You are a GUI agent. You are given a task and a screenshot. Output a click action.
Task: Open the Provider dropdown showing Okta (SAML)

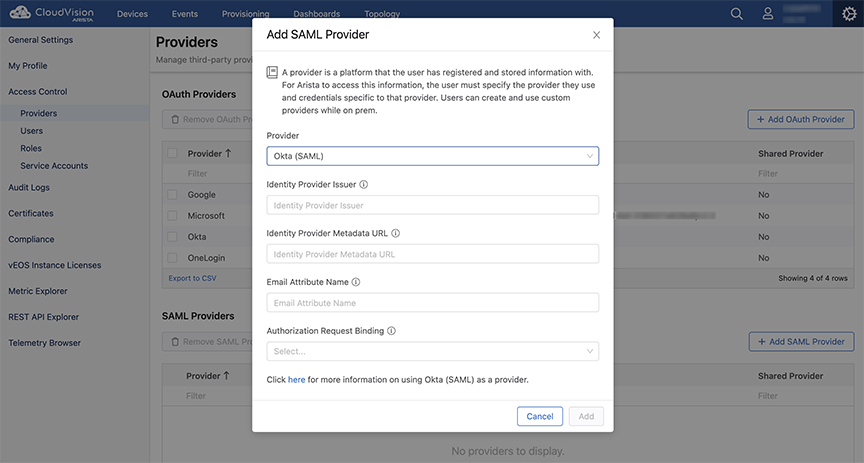[433, 156]
